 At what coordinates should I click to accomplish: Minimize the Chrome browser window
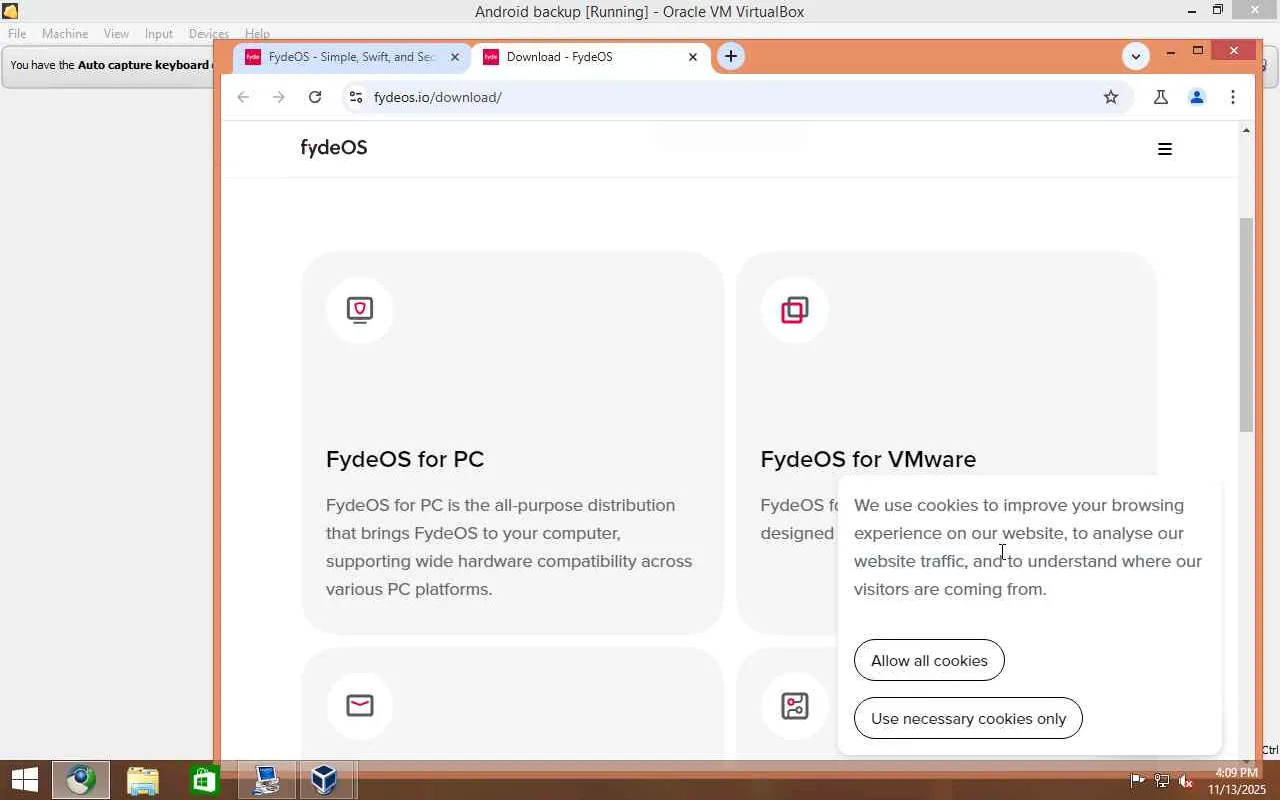[x=1170, y=51]
